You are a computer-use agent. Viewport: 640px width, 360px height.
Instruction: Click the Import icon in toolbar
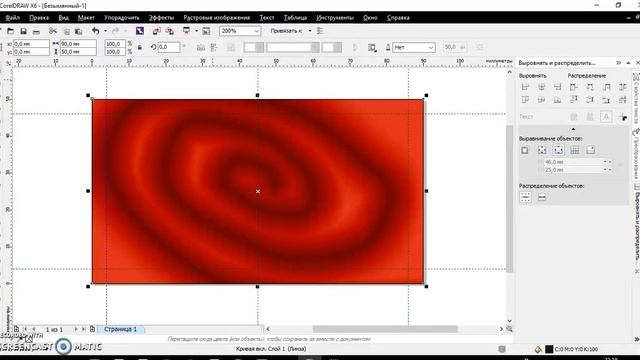pyautogui.click(x=156, y=31)
